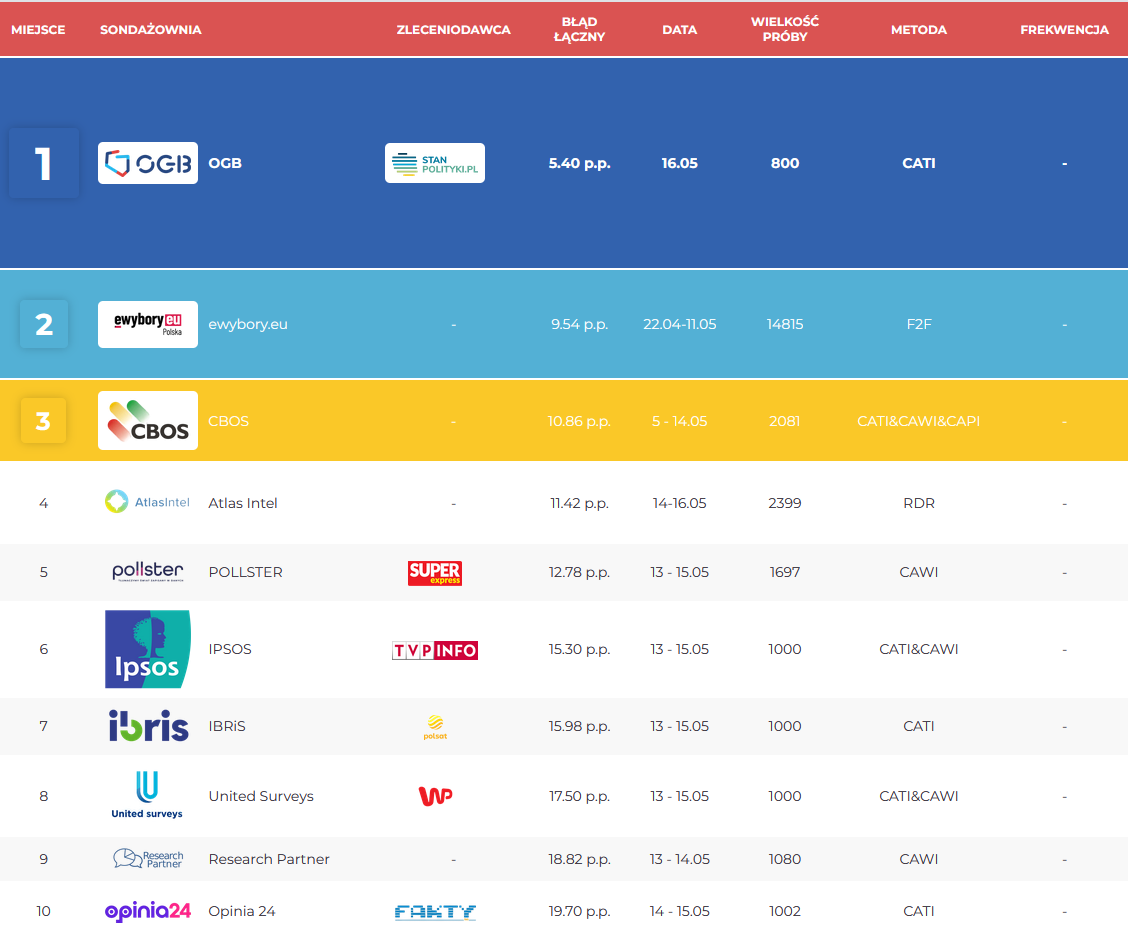Viewport: 1128px width, 944px height.
Task: Click the Super Express sponsor logo
Action: pos(435,573)
